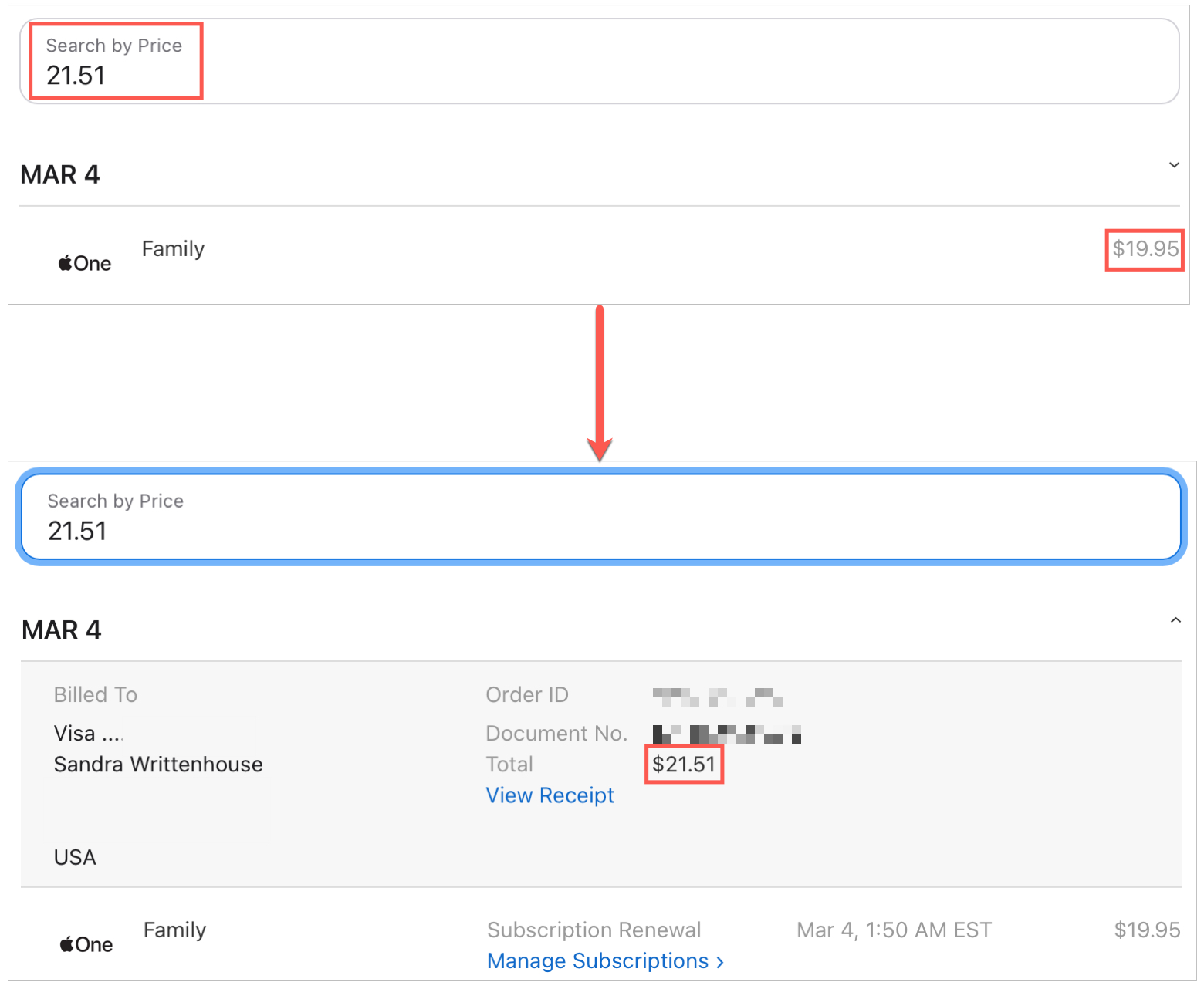Select the MAR 4 date heading

[x=60, y=174]
